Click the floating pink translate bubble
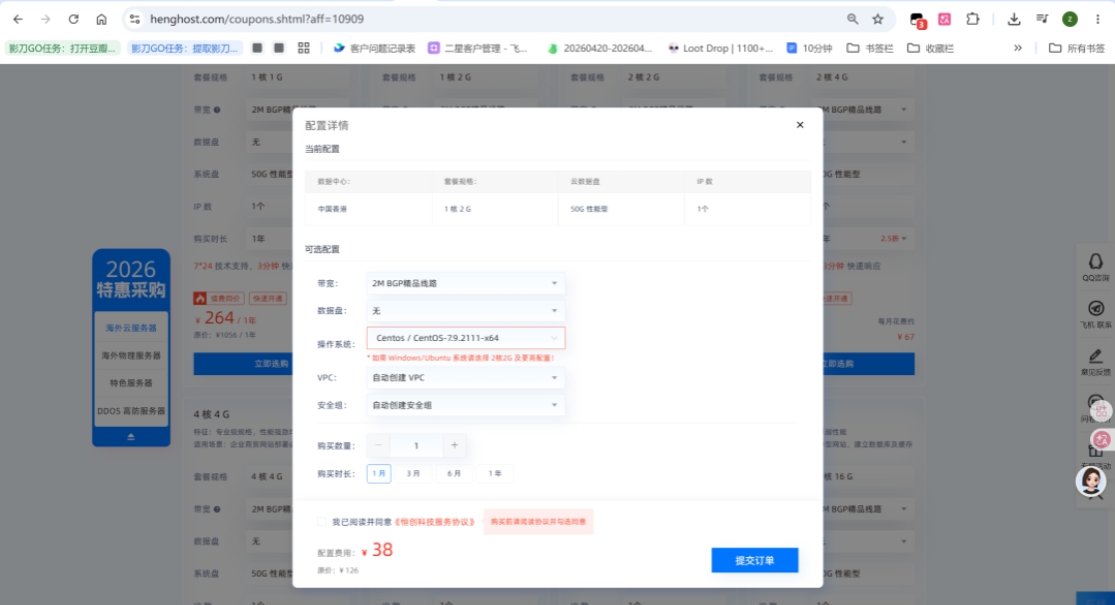 point(1101,439)
